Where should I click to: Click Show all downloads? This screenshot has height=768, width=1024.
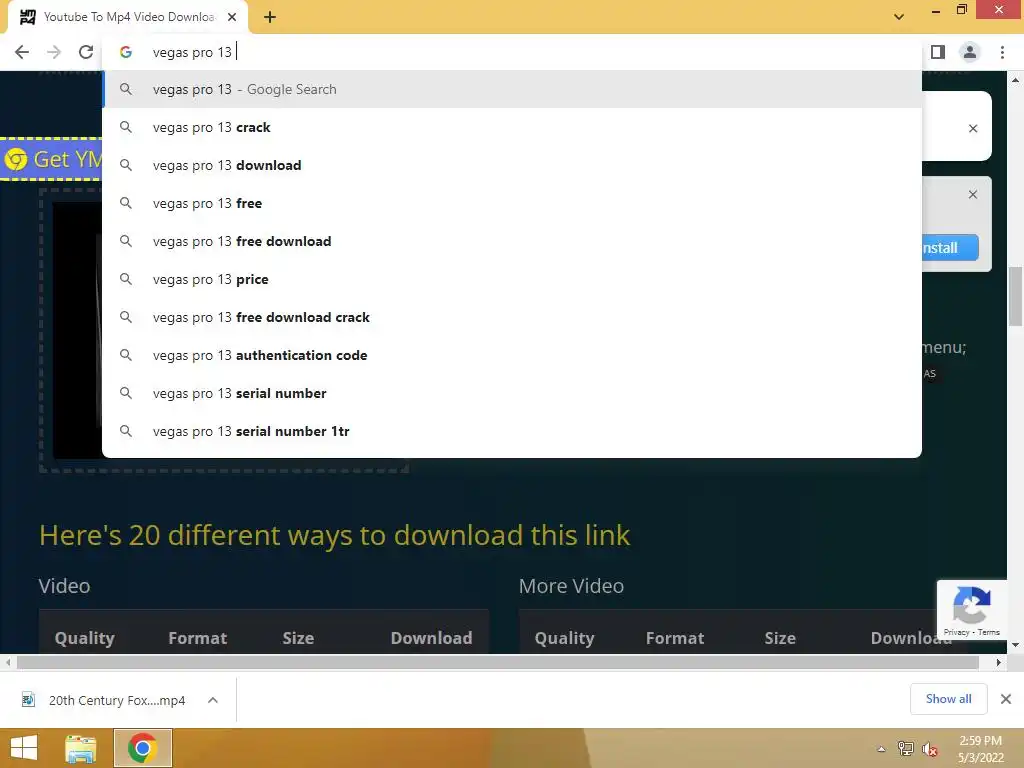[x=948, y=699]
